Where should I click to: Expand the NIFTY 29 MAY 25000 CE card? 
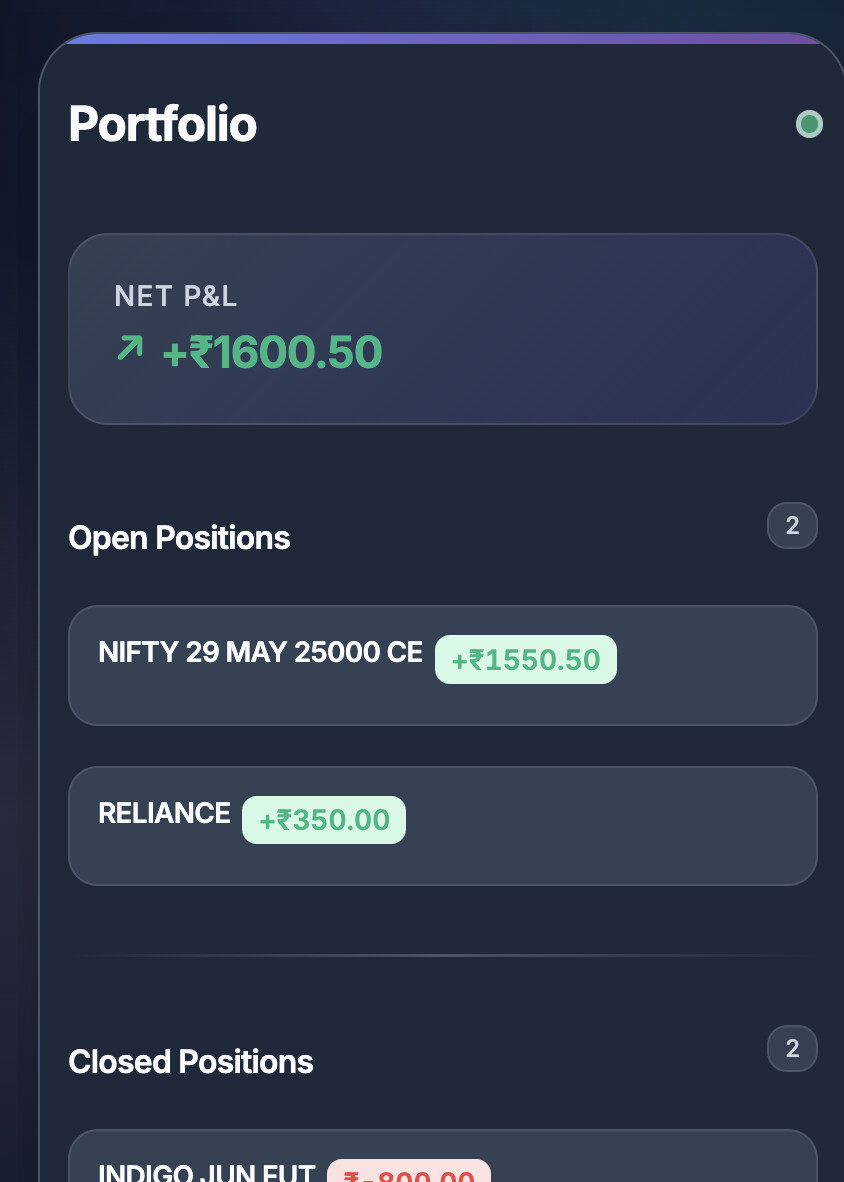[x=443, y=664]
